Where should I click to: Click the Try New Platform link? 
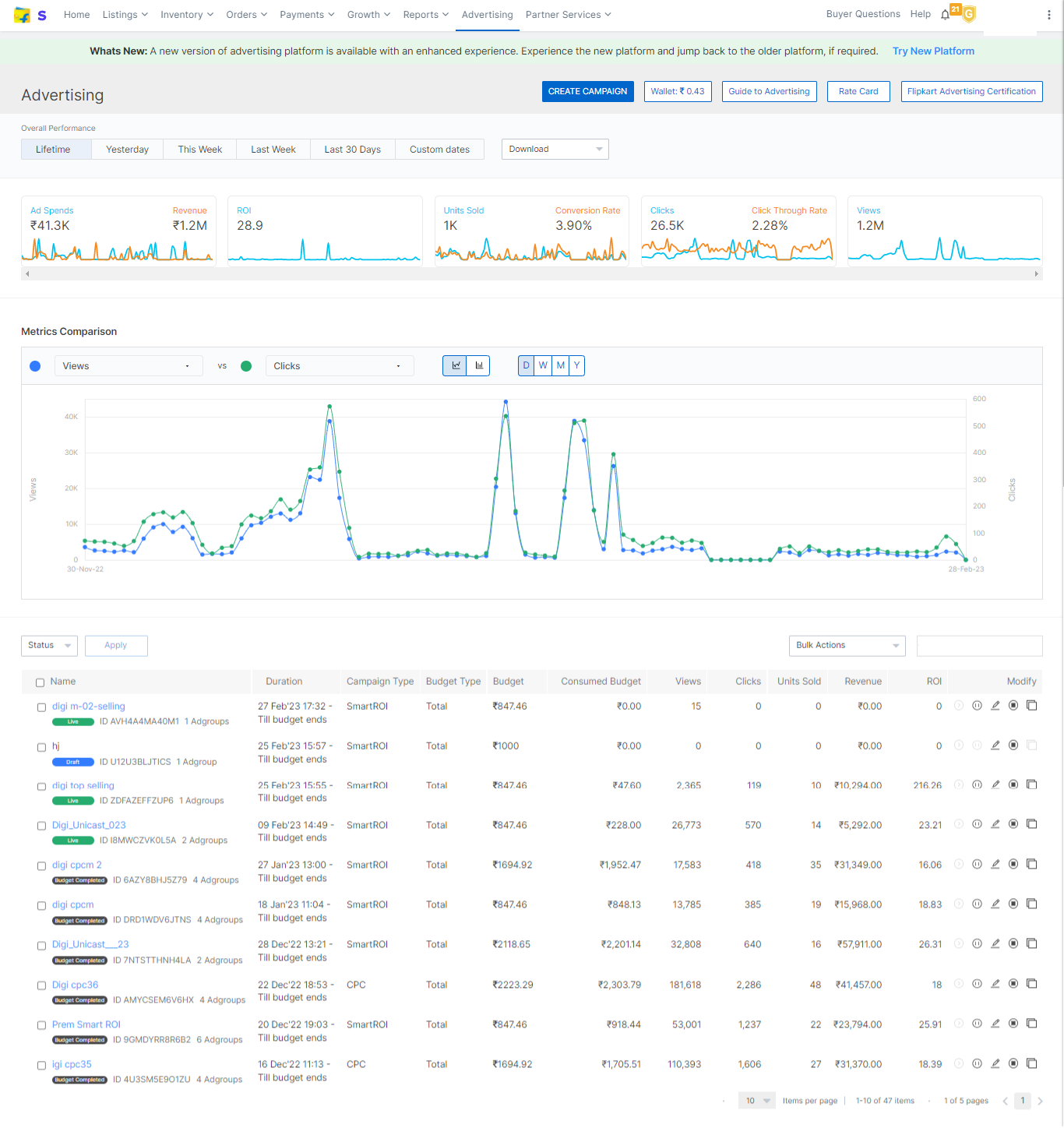[933, 51]
